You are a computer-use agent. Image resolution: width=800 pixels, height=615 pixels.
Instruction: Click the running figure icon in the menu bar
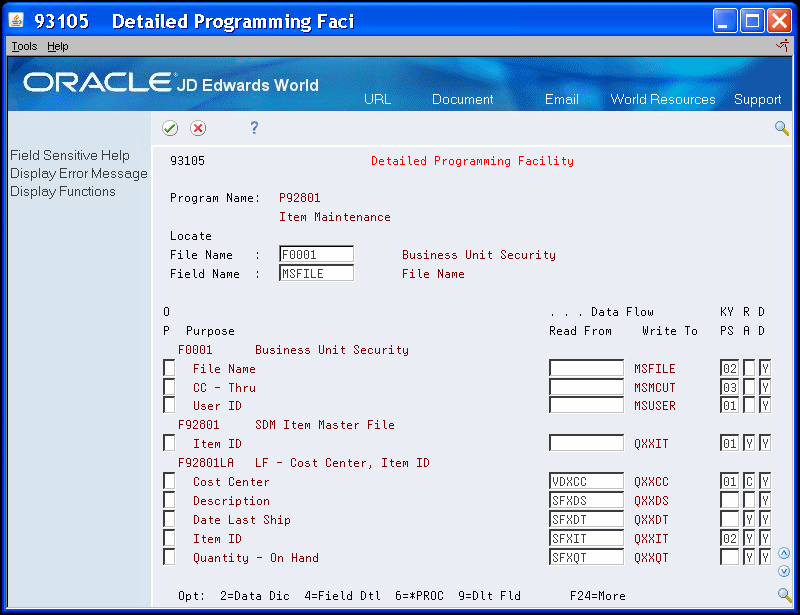pos(783,46)
